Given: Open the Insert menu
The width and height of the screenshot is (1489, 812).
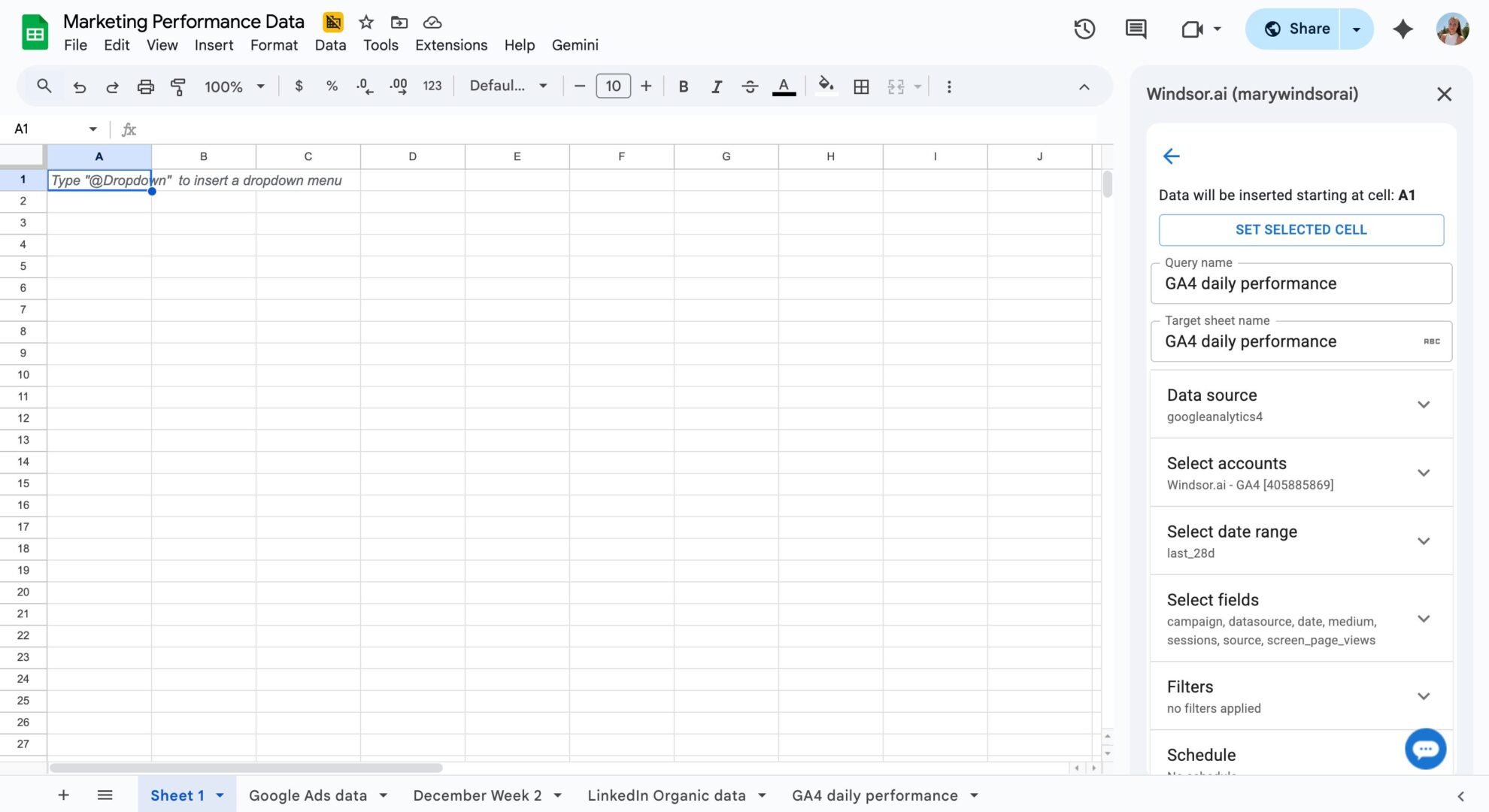Looking at the screenshot, I should point(214,45).
